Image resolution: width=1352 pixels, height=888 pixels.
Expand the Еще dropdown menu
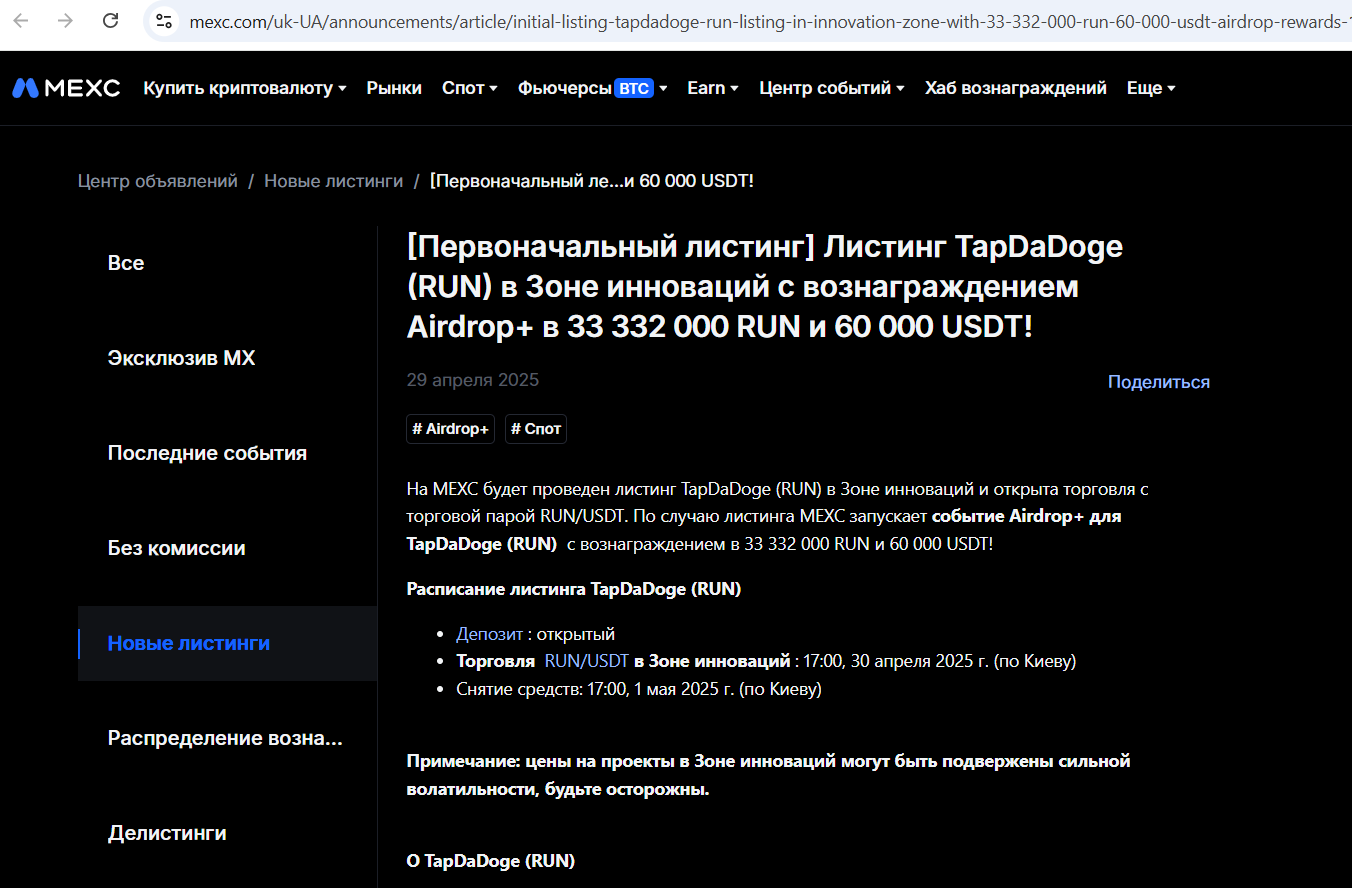click(x=1151, y=88)
